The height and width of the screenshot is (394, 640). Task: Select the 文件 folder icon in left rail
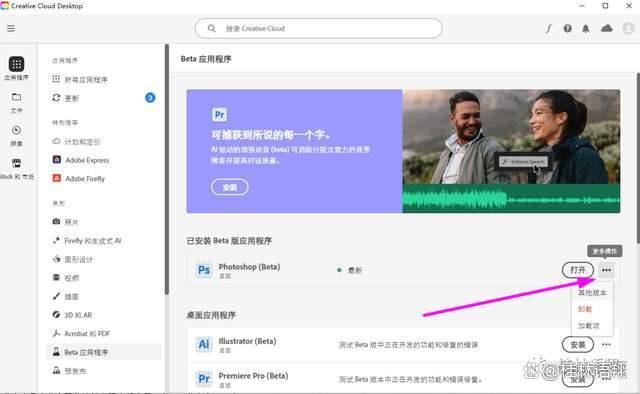click(16, 97)
